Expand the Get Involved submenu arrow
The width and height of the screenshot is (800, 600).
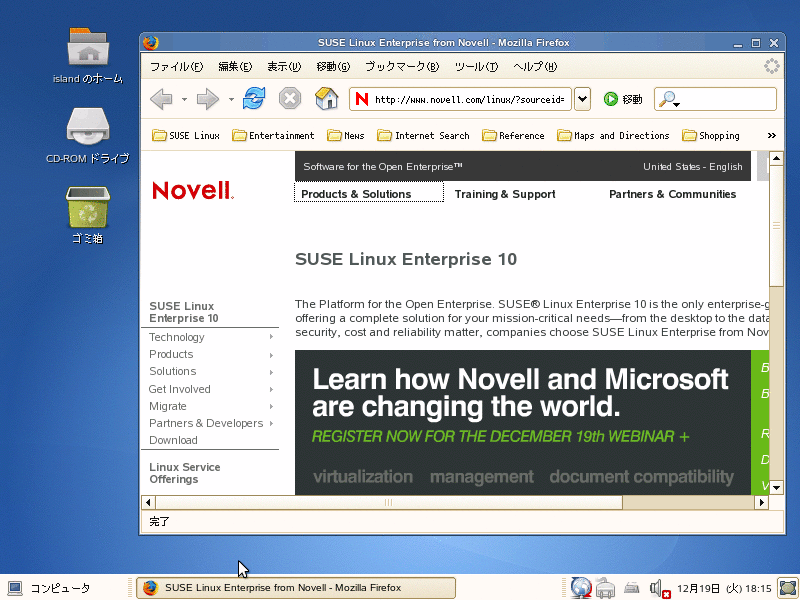tap(271, 389)
